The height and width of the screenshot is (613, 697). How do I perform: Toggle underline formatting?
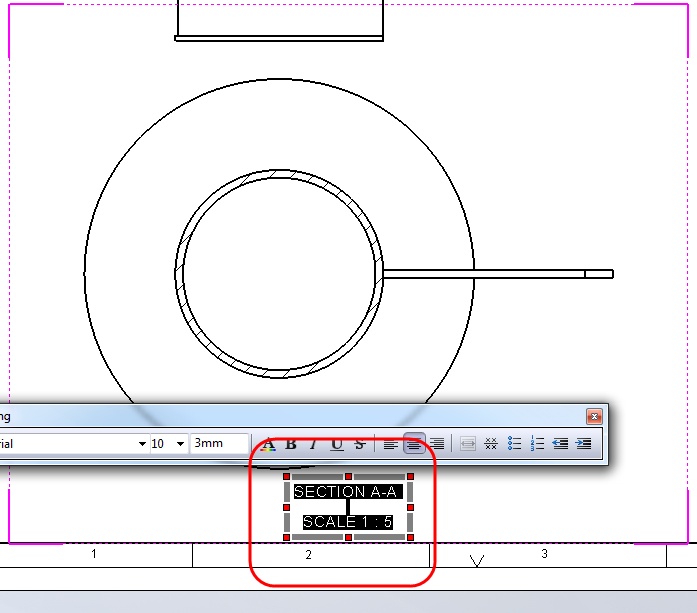coord(337,444)
